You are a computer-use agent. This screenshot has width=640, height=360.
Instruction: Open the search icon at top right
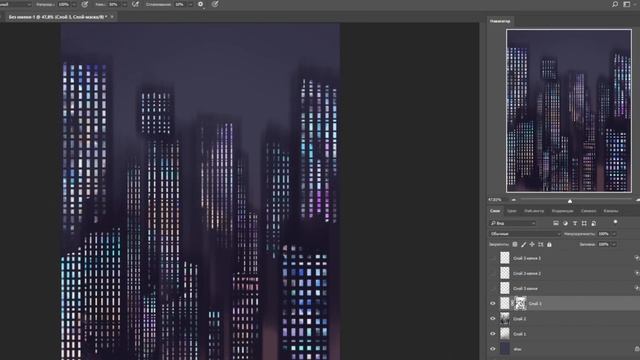(615, 4)
